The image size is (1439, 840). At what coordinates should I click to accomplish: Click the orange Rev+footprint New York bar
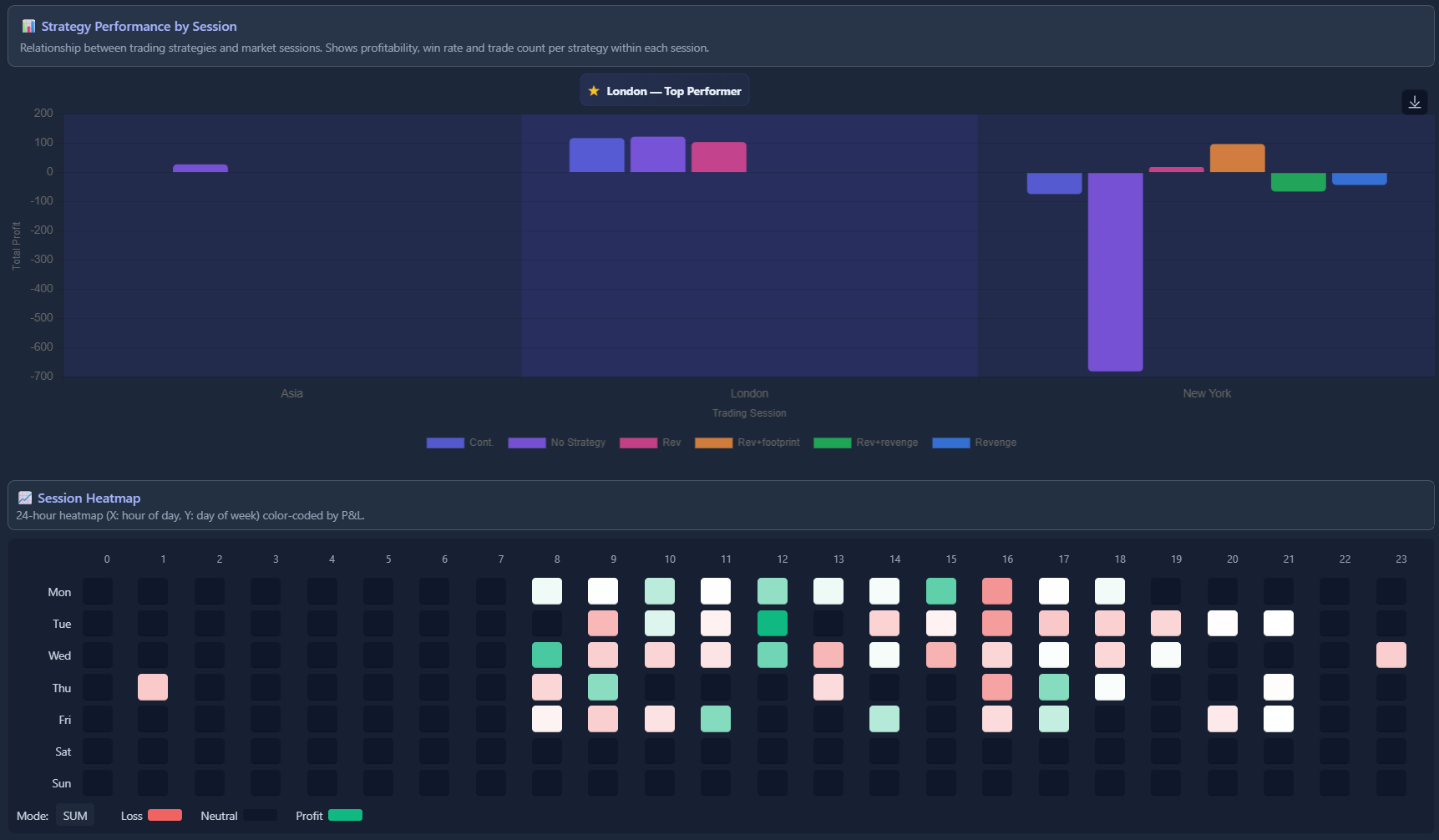1237,158
